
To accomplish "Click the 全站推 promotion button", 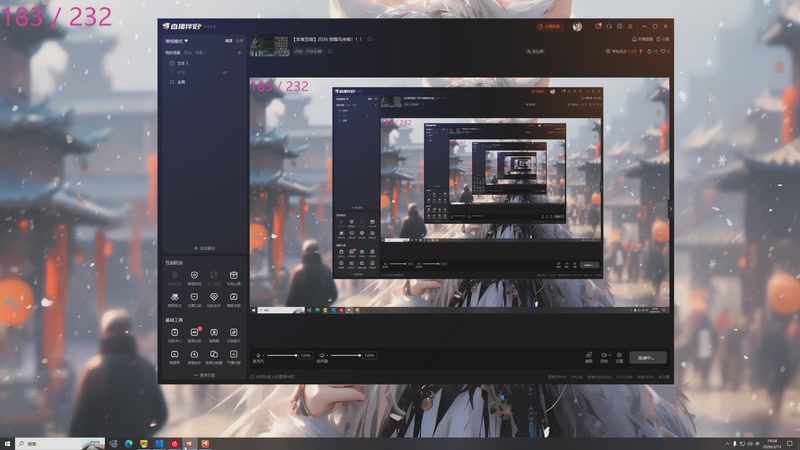I will 535,52.
